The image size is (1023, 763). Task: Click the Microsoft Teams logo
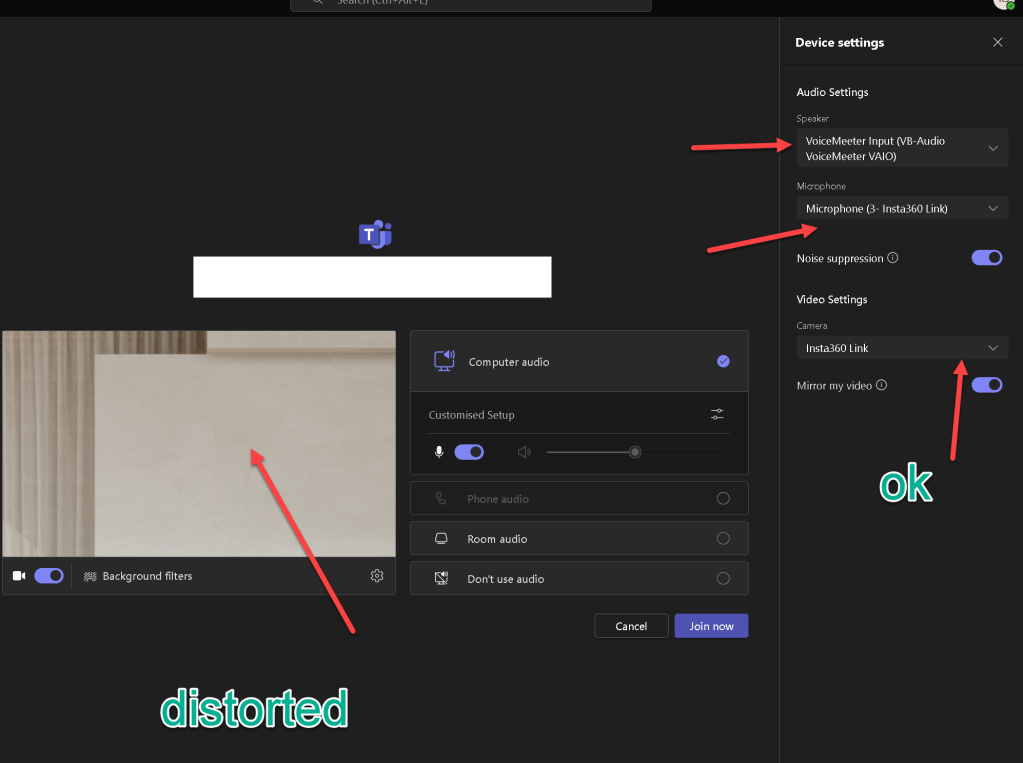pyautogui.click(x=375, y=234)
